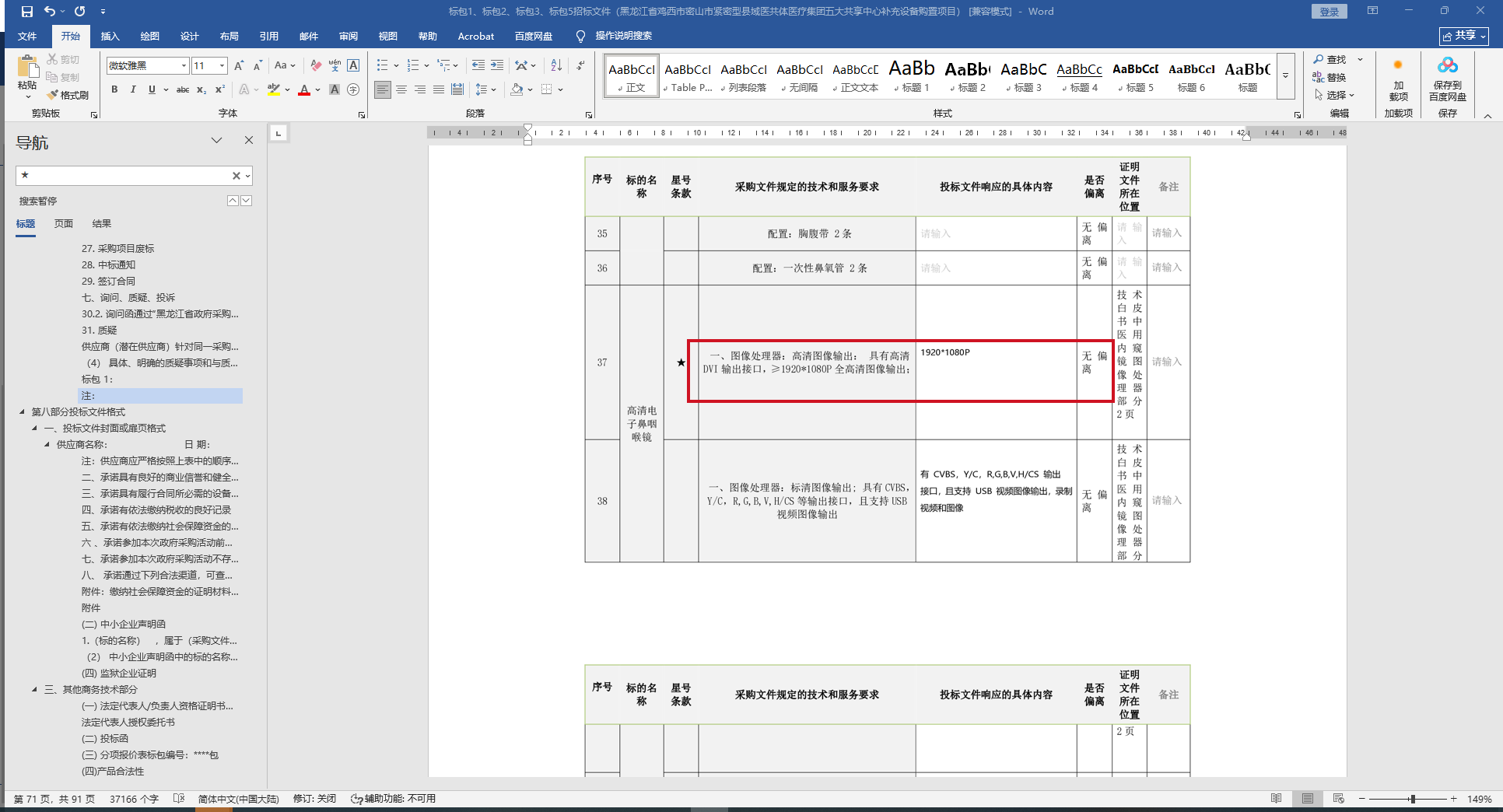Click the Format Painter (格式刷) button
This screenshot has width=1503, height=812.
68,95
